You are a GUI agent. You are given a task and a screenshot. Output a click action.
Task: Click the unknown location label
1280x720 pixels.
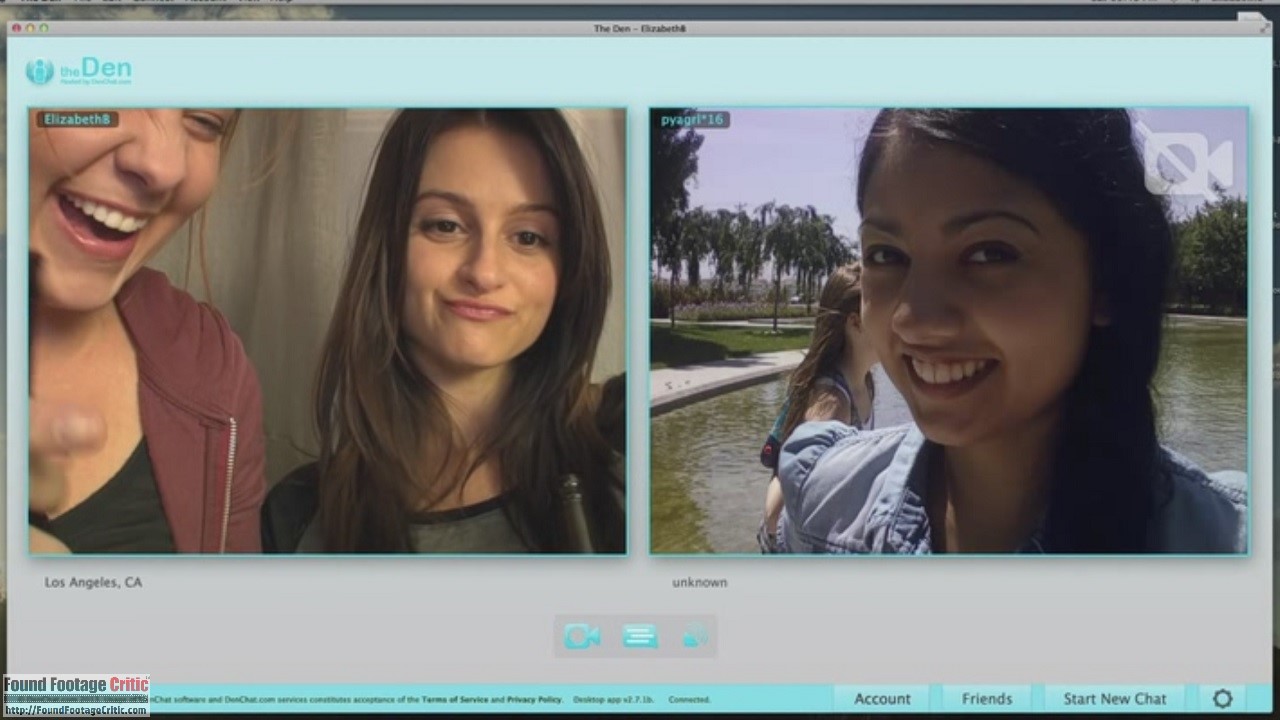pyautogui.click(x=699, y=582)
